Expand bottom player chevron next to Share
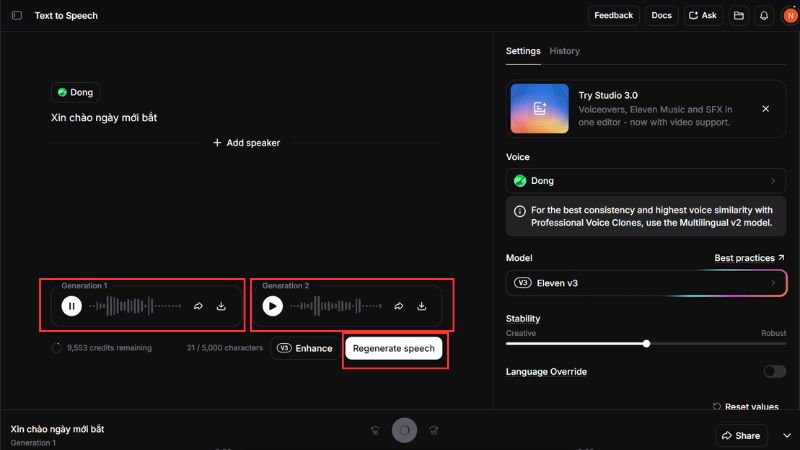 (x=786, y=436)
